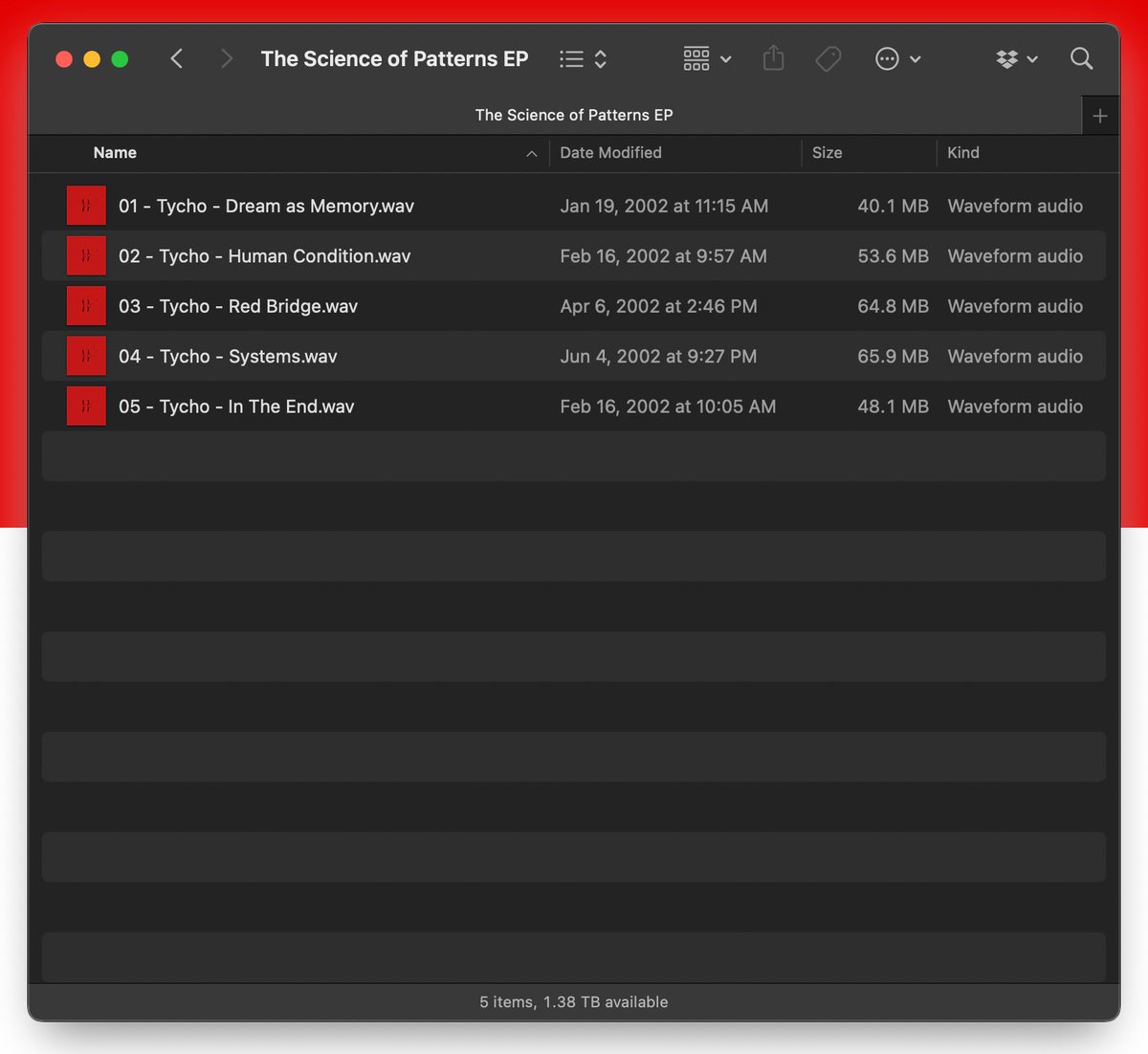
Task: Click icon of 03 Red Bridge file
Action: [86, 306]
